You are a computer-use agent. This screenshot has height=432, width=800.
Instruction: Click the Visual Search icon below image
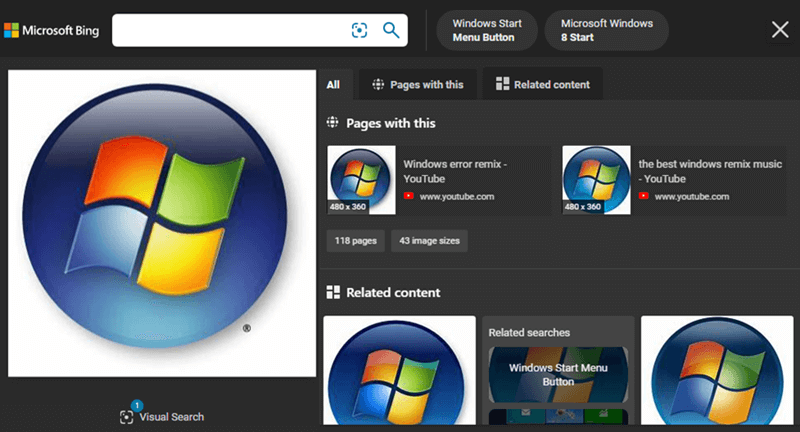coord(126,416)
